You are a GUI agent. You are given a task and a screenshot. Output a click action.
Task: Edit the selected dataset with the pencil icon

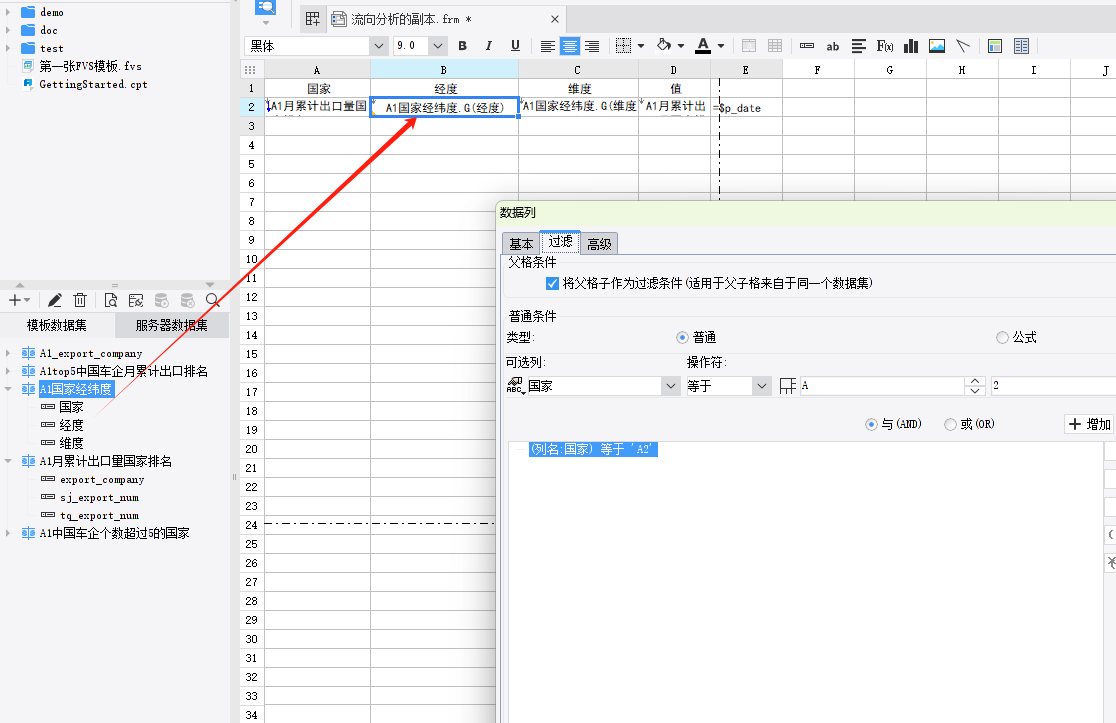point(55,300)
